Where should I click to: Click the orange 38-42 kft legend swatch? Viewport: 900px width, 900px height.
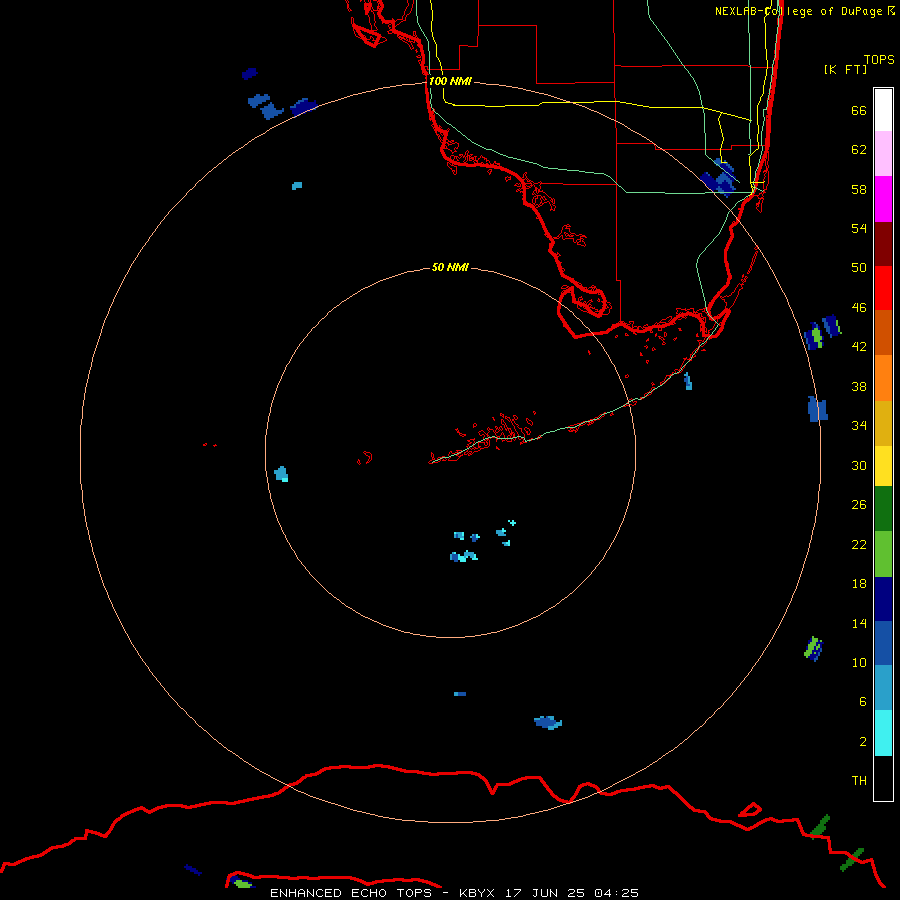pos(883,378)
